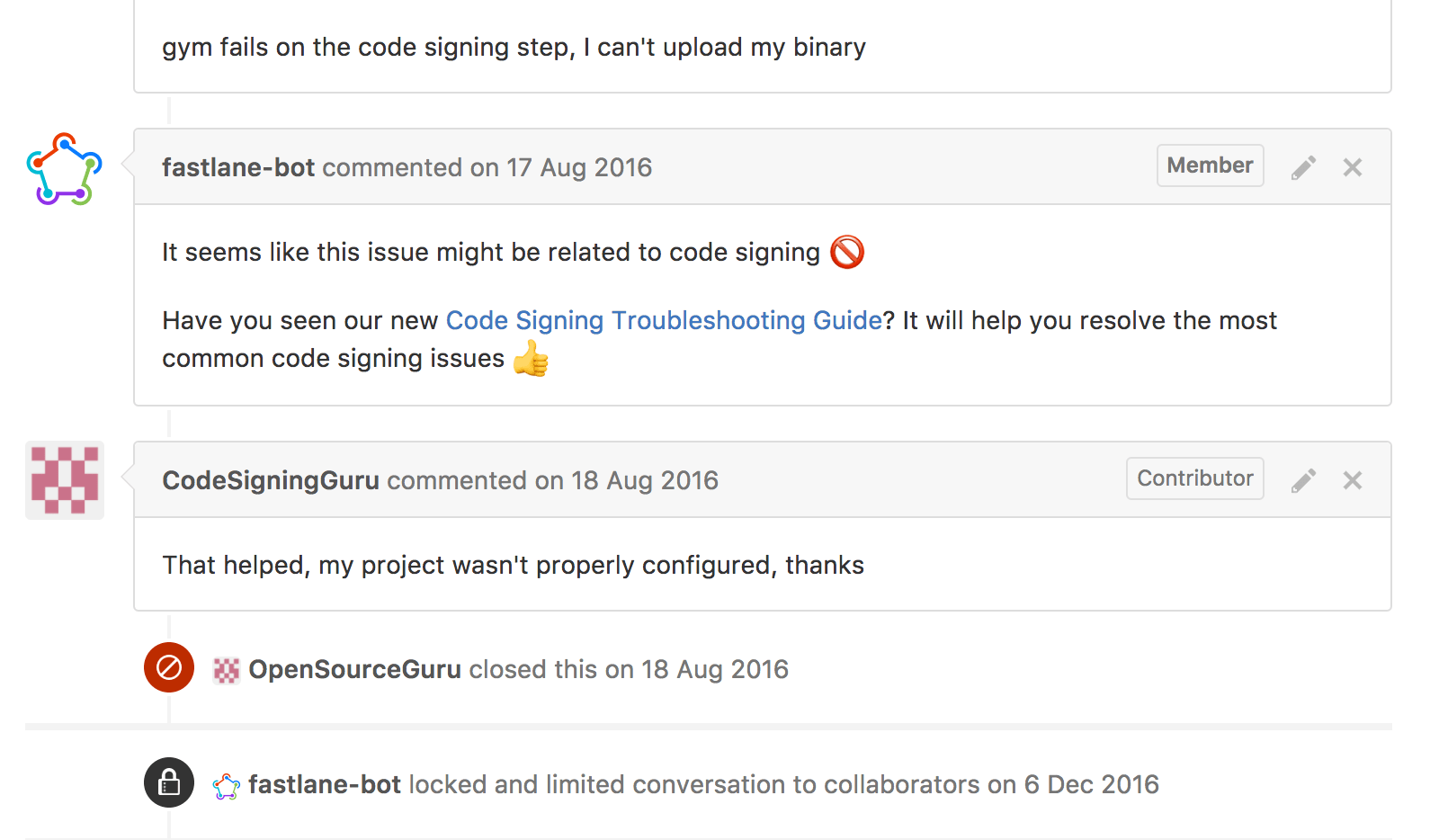The width and height of the screenshot is (1430, 840).
Task: Click the 18 Aug 2016 comment timestamp
Action: click(645, 480)
